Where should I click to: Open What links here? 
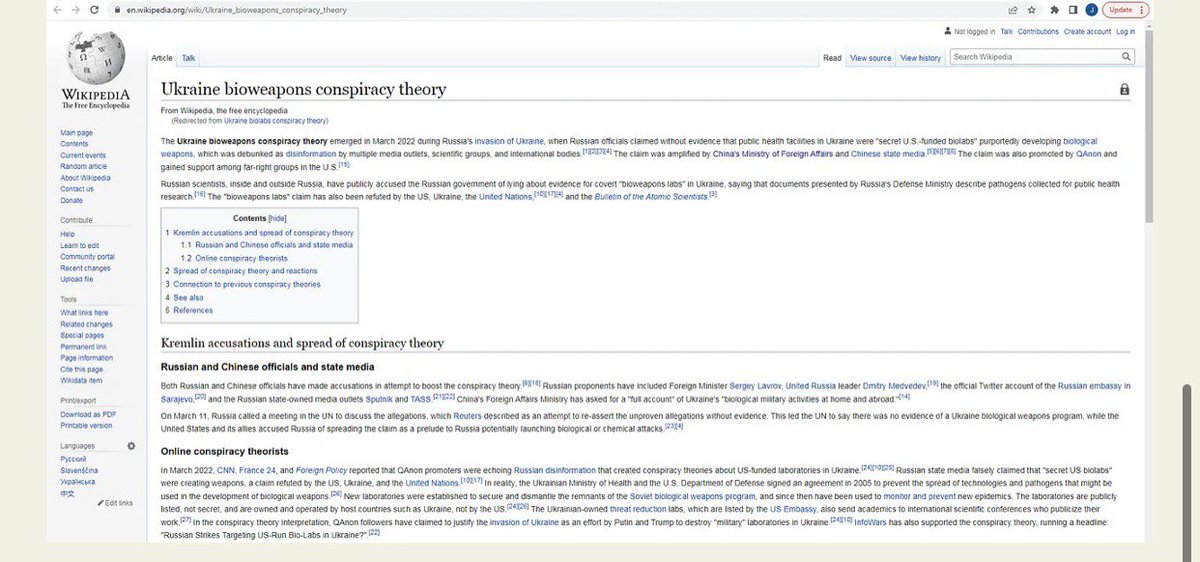tap(84, 313)
